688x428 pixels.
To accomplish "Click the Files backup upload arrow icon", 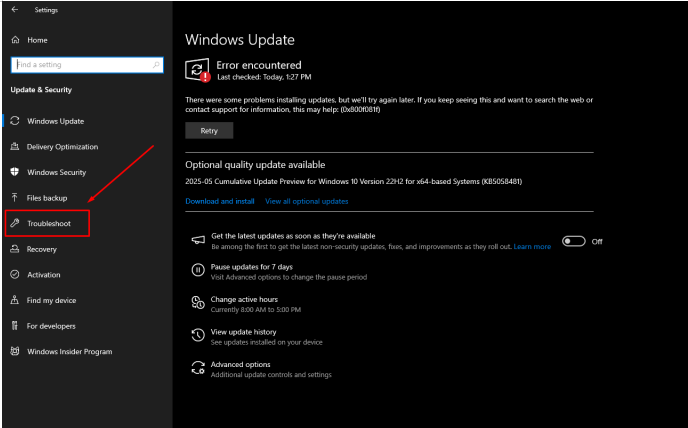I will 15,198.
